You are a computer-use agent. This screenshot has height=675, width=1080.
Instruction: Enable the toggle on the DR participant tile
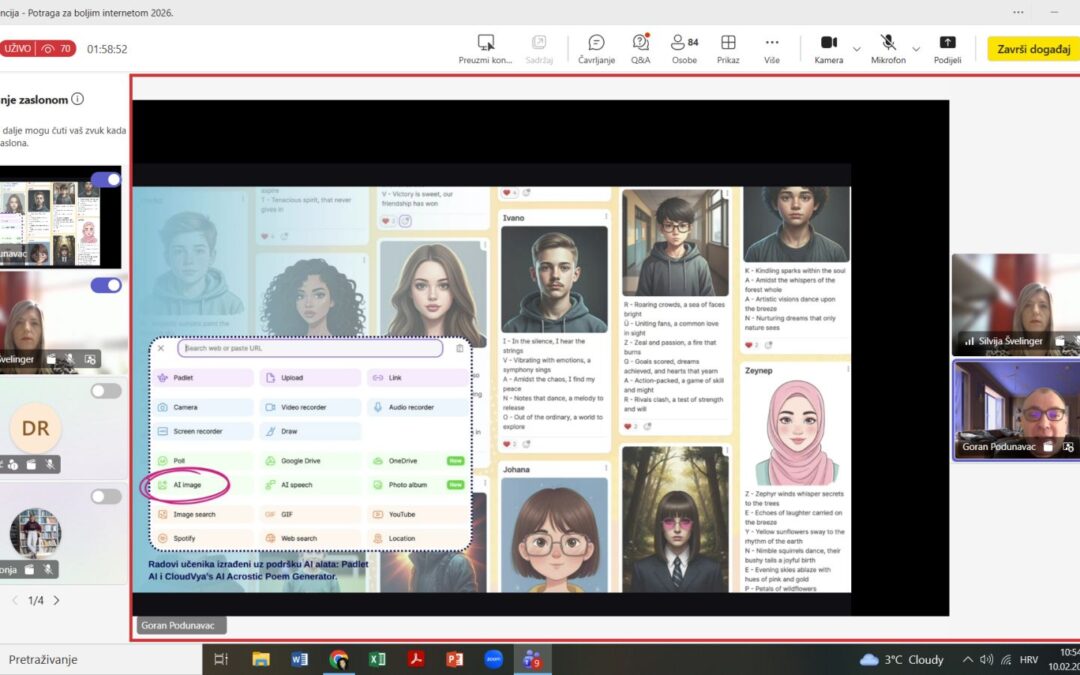[x=106, y=391]
